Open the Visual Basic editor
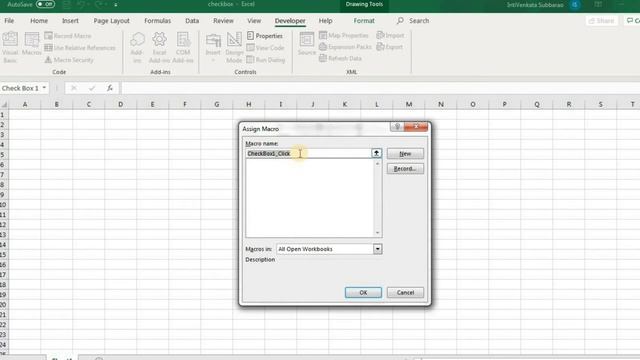The image size is (640, 360). click(x=10, y=47)
